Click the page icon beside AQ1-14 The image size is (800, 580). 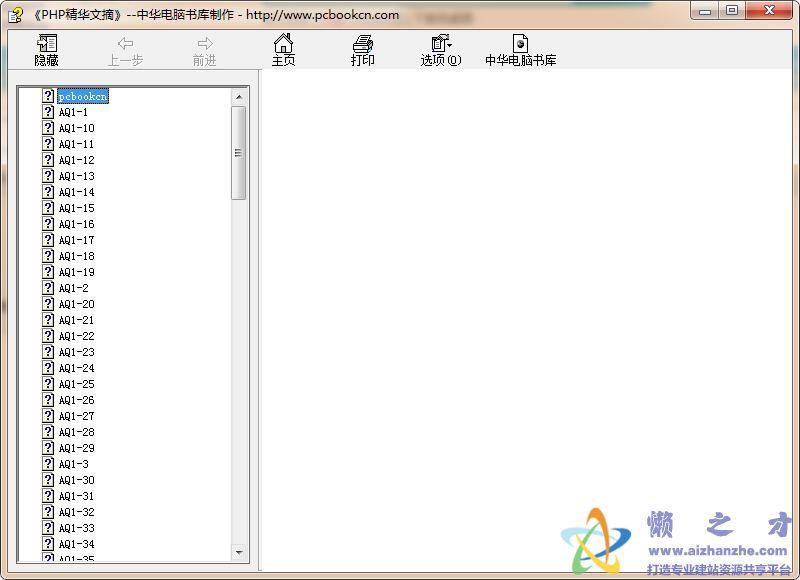pos(48,192)
